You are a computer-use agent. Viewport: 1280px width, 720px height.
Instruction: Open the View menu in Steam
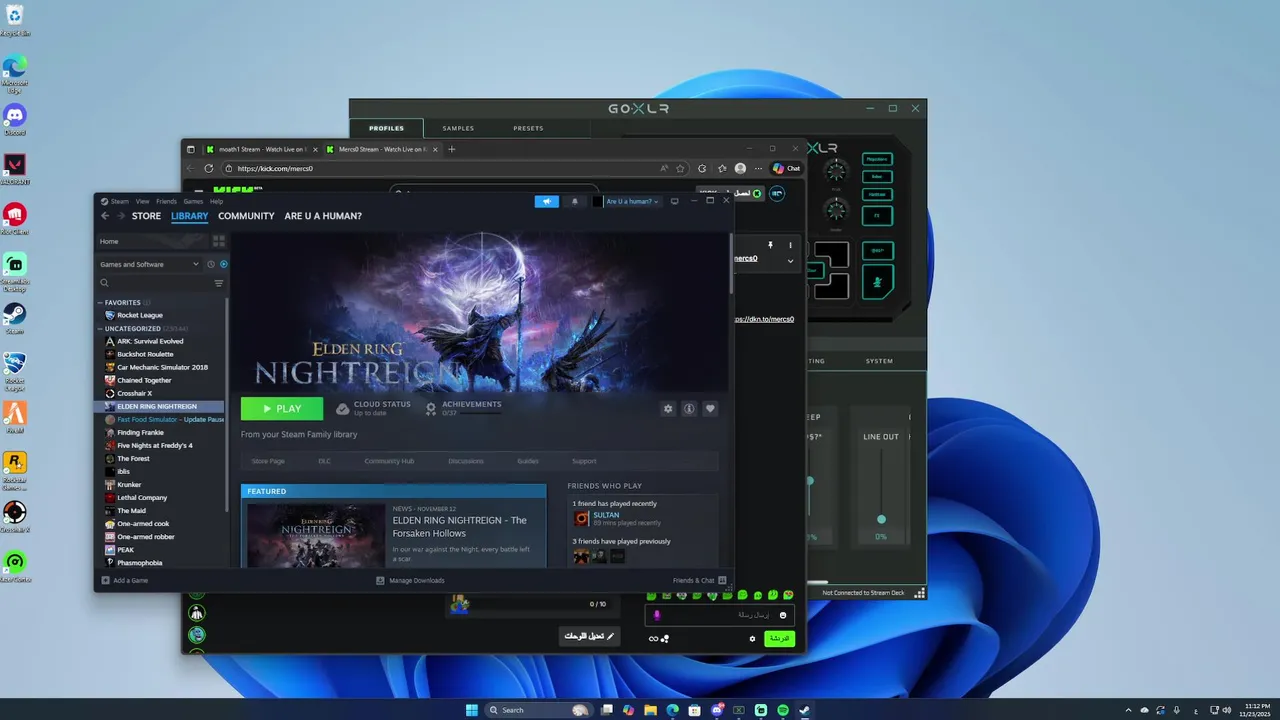click(x=142, y=201)
